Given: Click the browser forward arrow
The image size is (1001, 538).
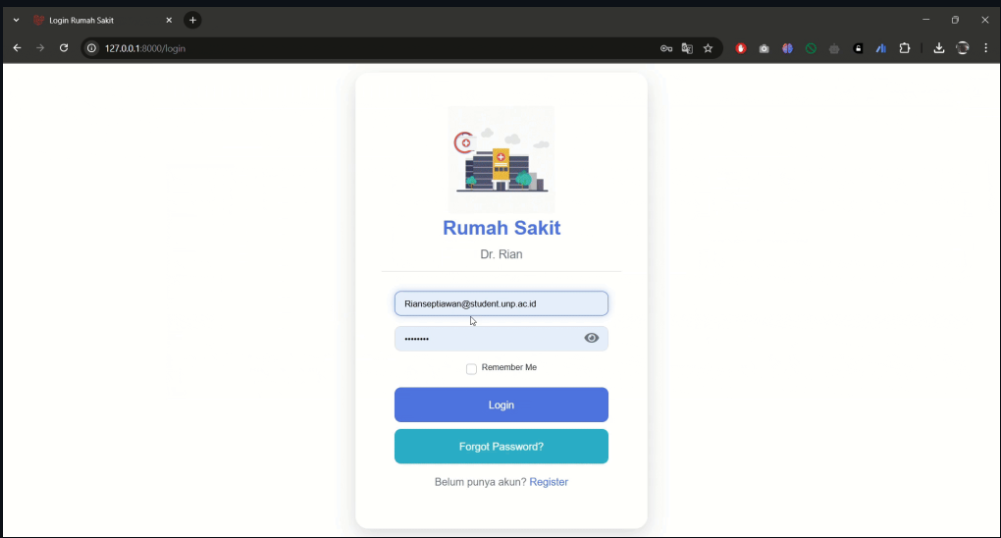Looking at the screenshot, I should pos(40,48).
